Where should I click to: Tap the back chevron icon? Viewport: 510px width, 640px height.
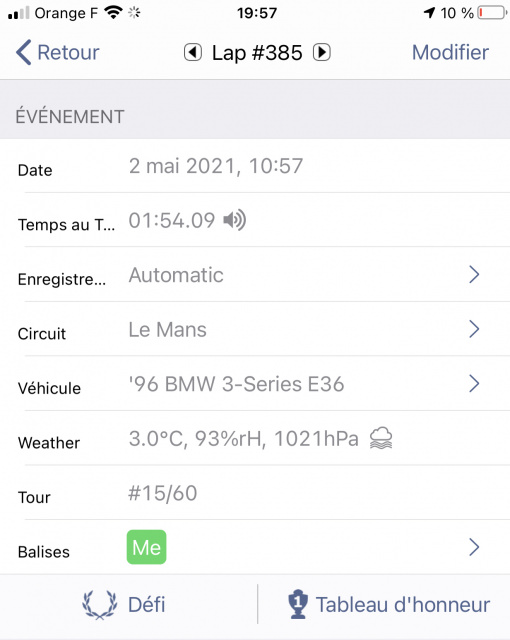24,52
